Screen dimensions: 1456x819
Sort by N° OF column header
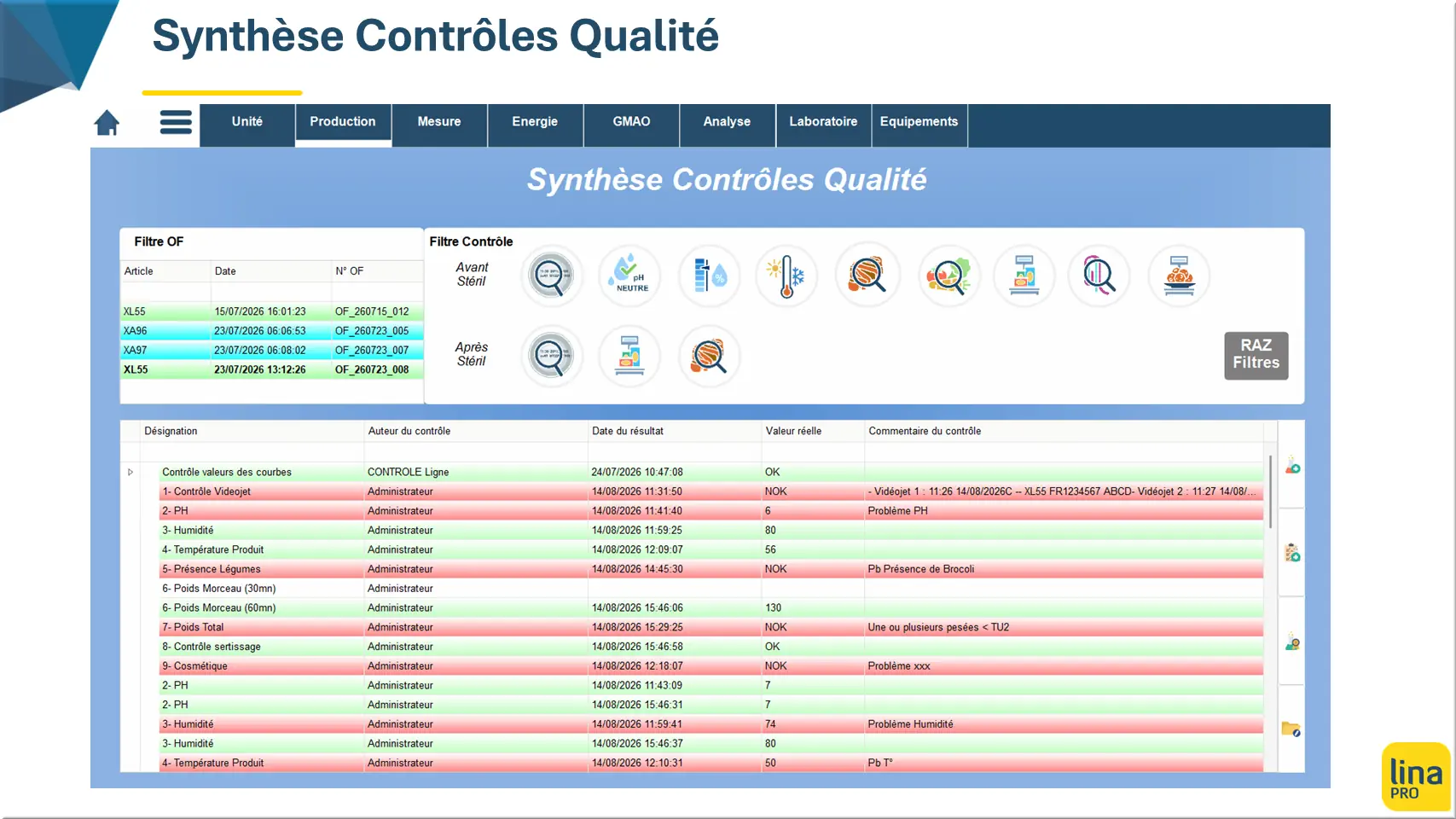pos(377,271)
